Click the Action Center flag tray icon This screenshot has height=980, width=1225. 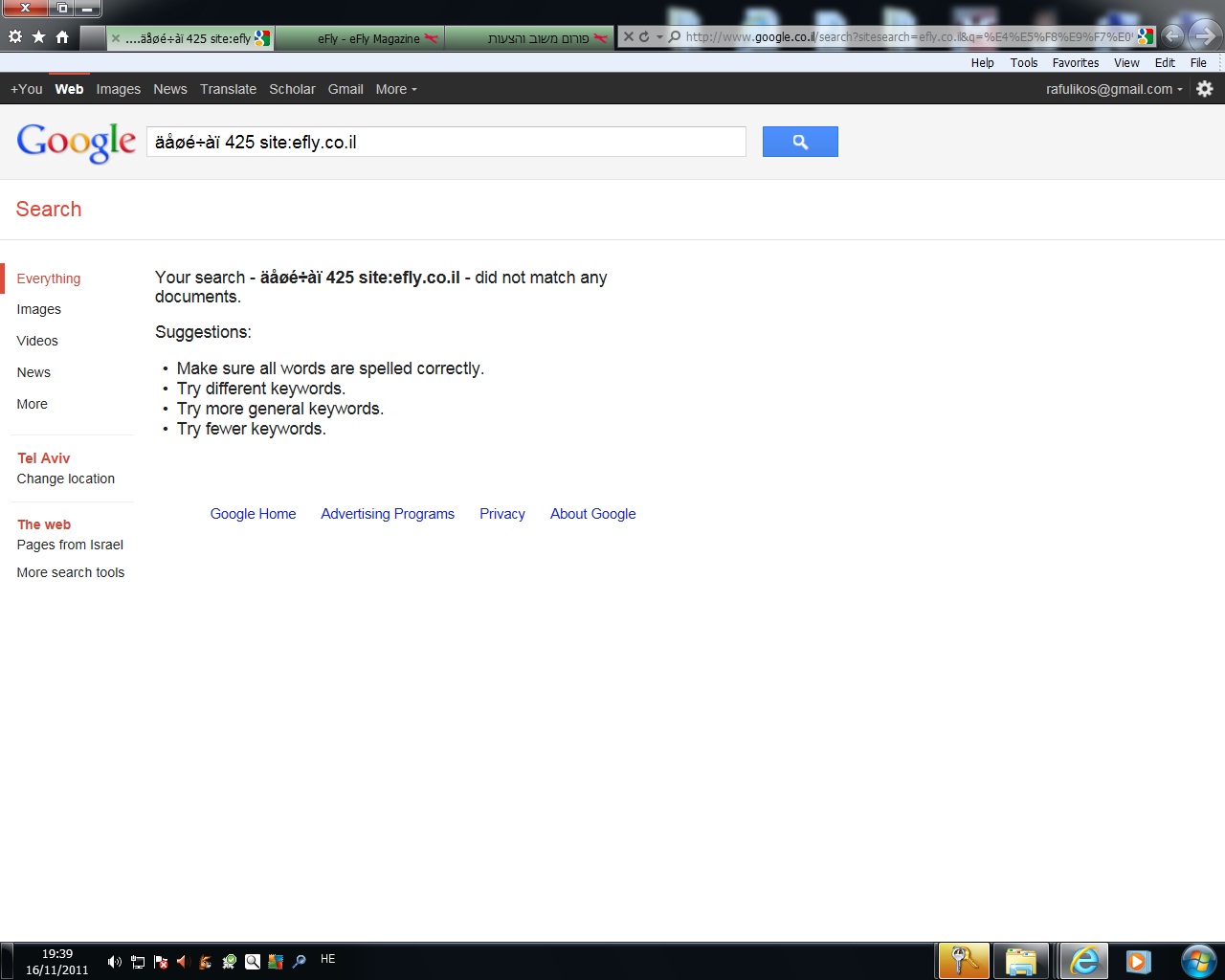coord(161,962)
